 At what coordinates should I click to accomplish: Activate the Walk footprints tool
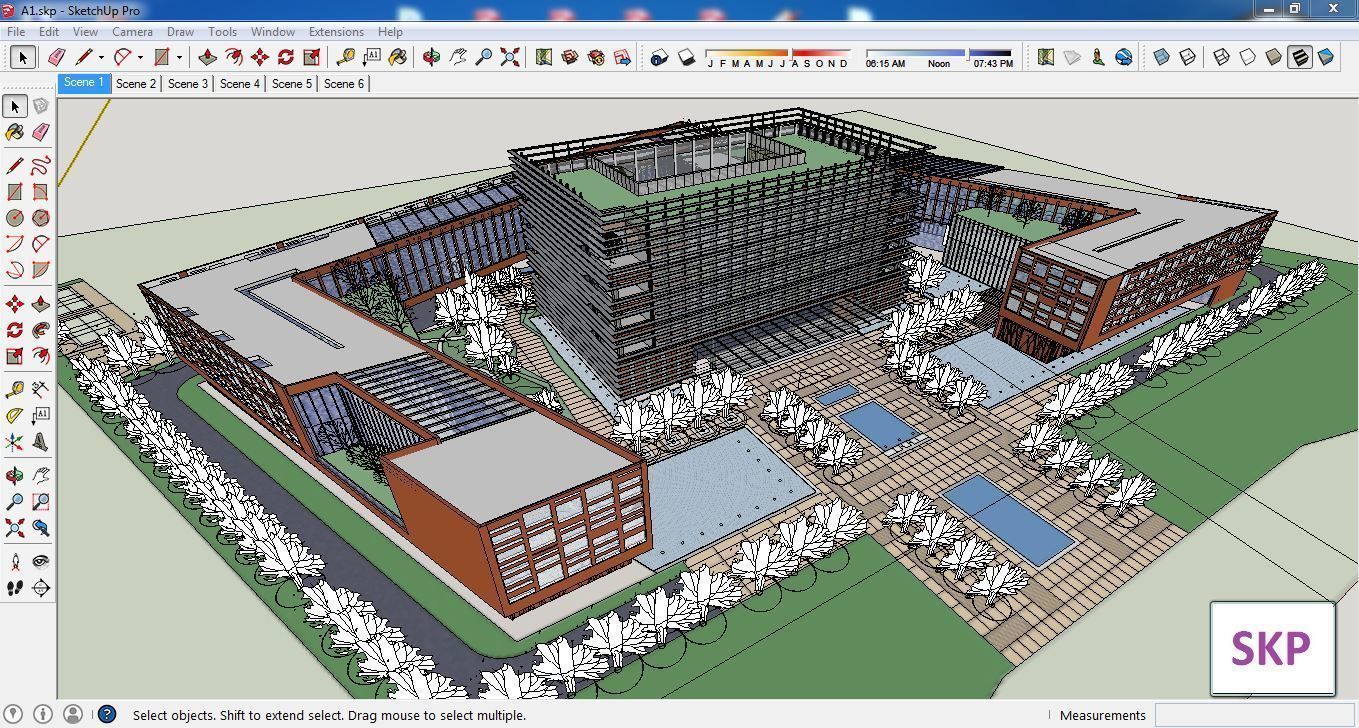tap(14, 588)
